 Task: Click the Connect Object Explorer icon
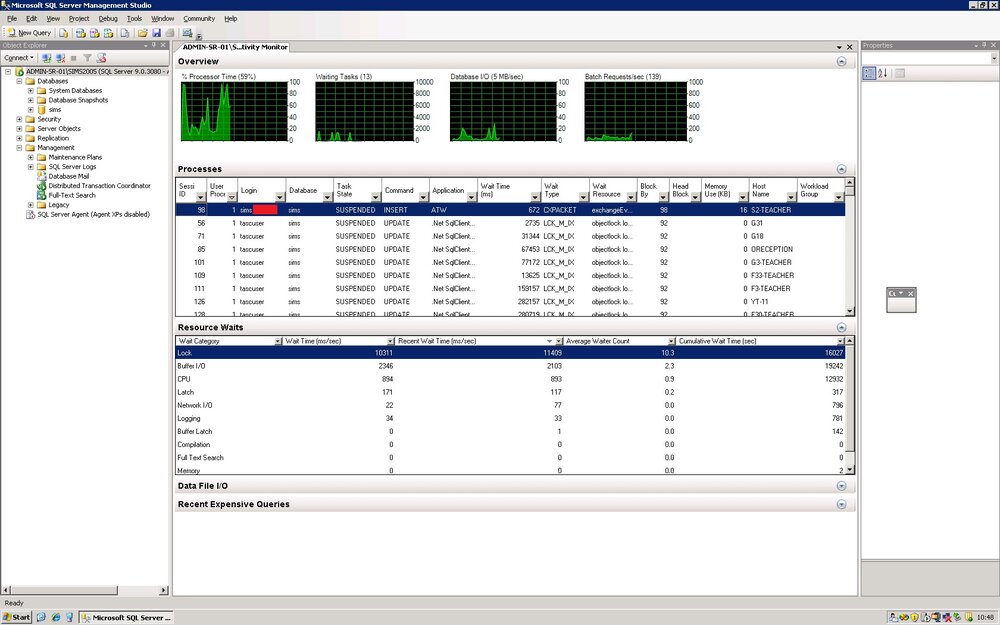47,58
